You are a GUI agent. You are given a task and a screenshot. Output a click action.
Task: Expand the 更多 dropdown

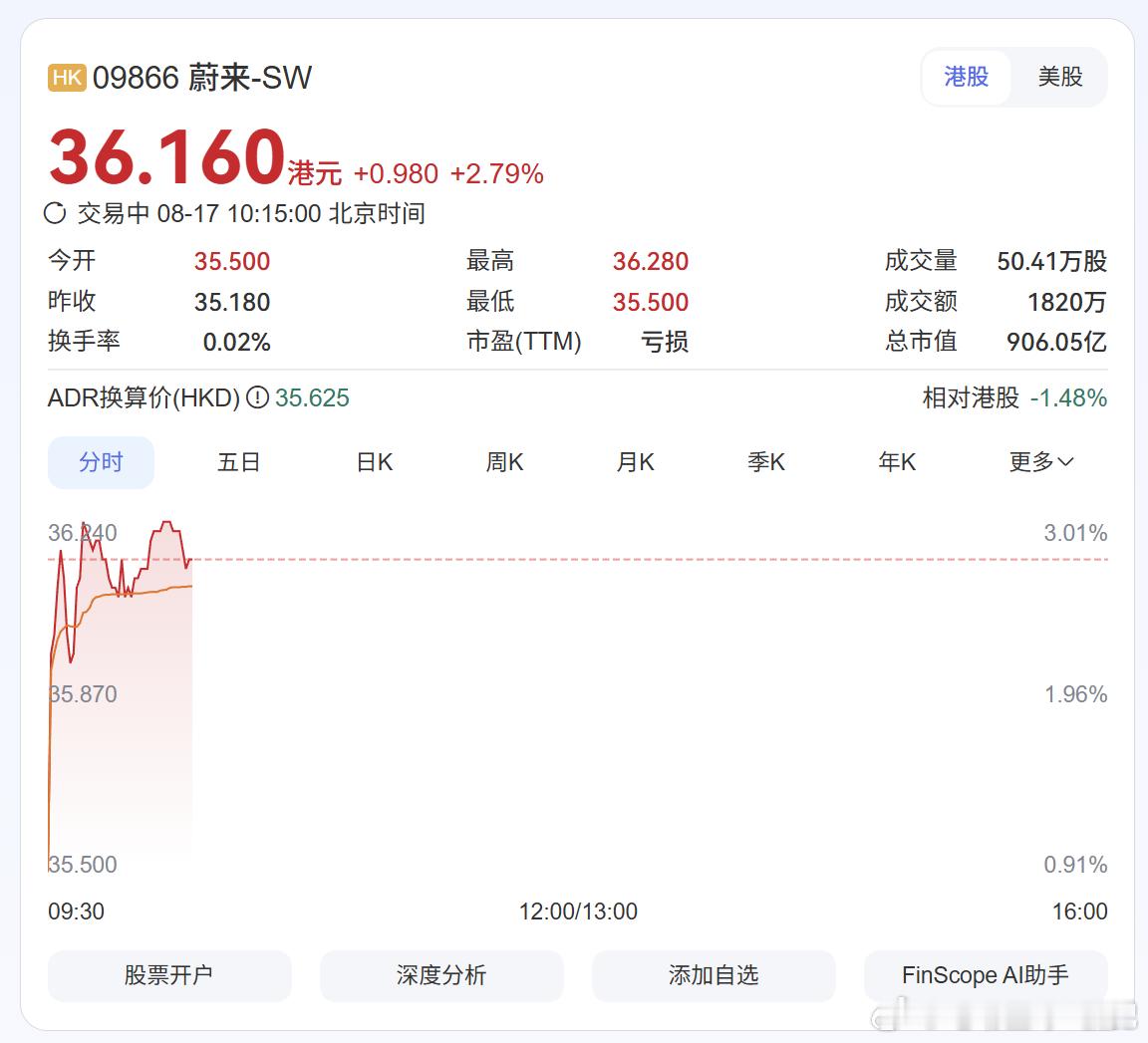[x=1041, y=462]
